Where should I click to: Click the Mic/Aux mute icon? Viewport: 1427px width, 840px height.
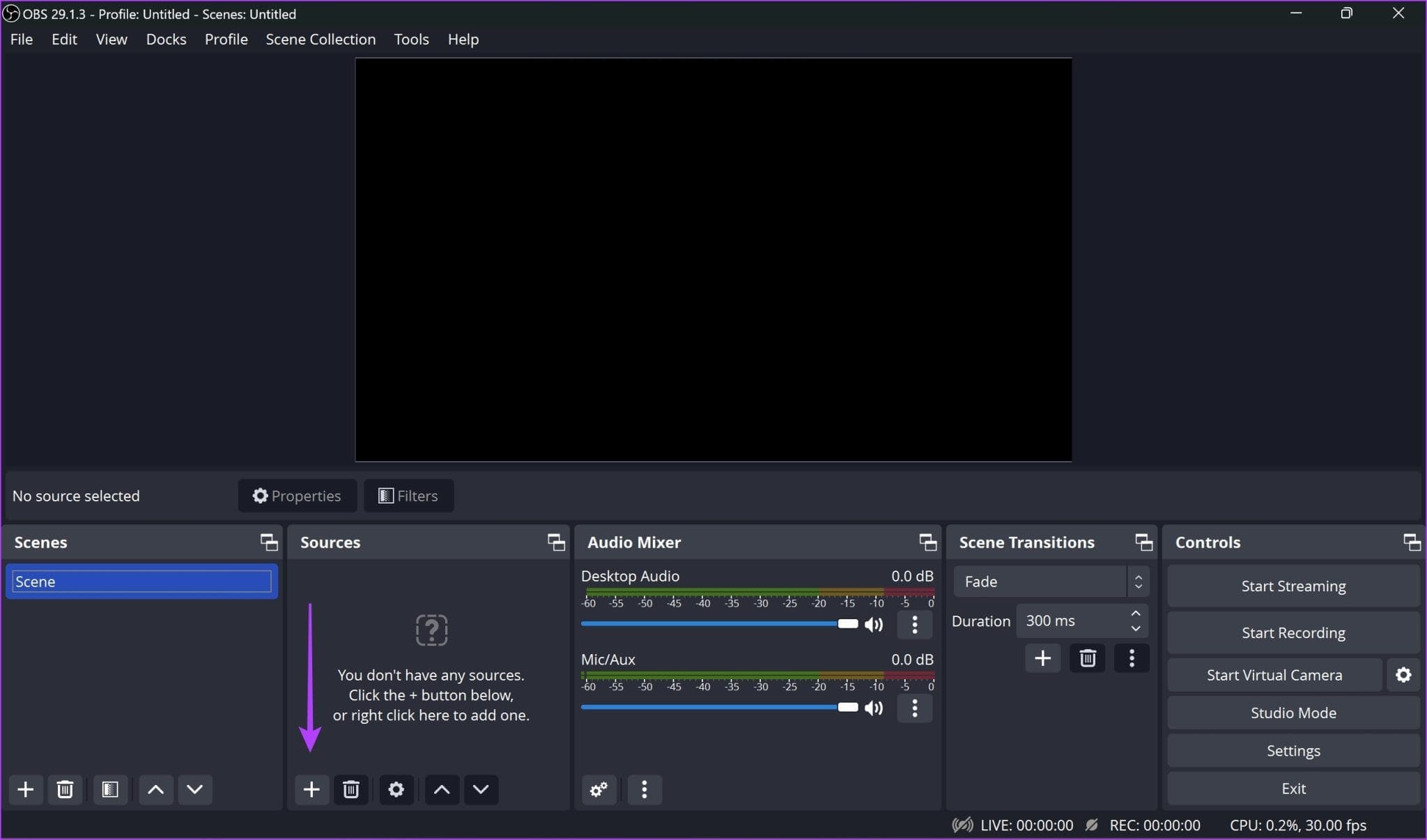(874, 708)
